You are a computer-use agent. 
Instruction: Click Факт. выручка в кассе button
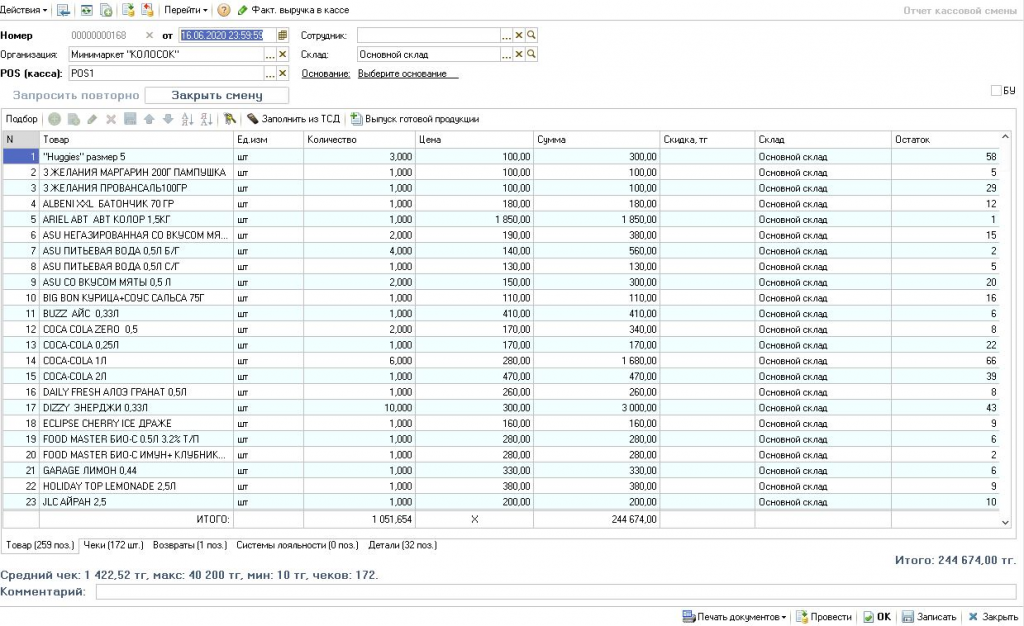point(293,10)
